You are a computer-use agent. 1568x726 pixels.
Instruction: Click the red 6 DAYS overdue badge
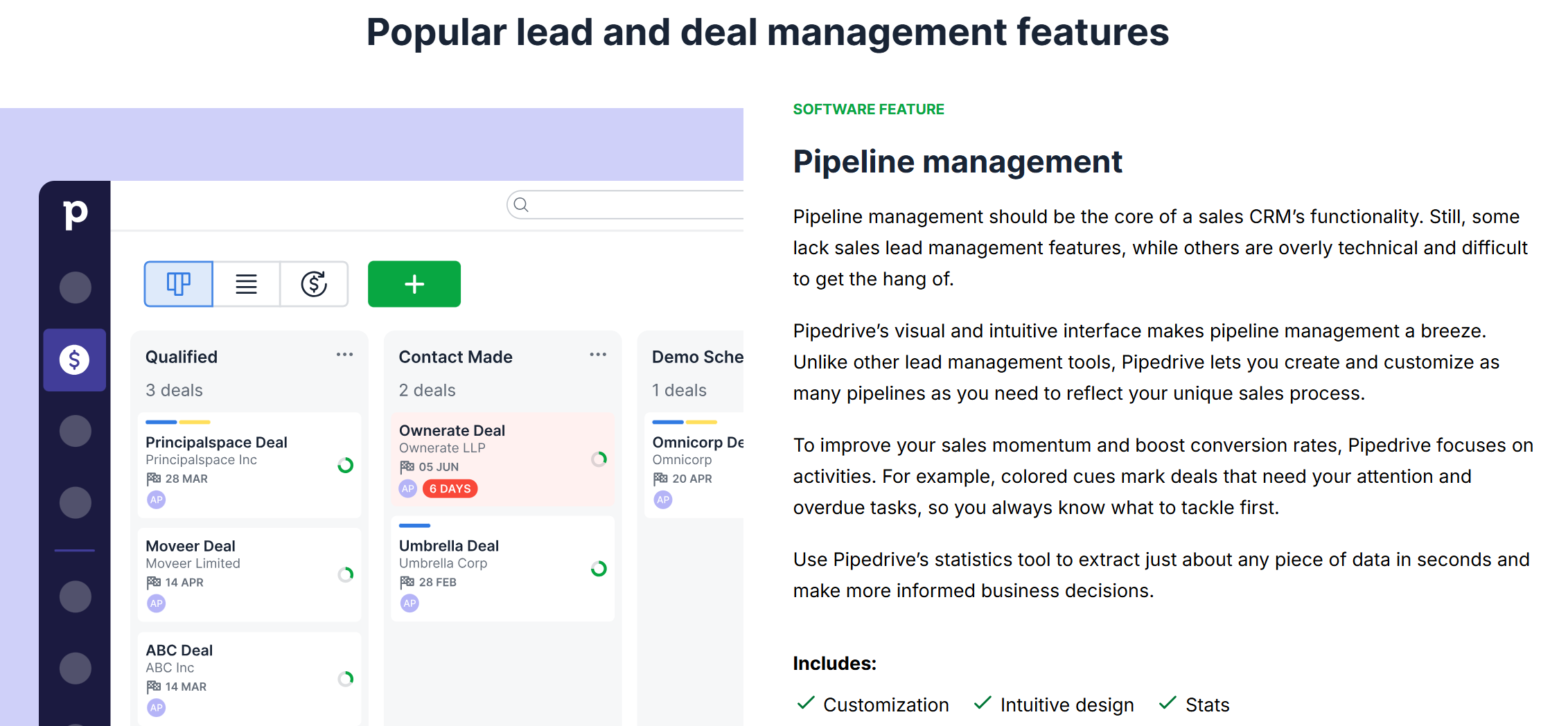pos(450,488)
